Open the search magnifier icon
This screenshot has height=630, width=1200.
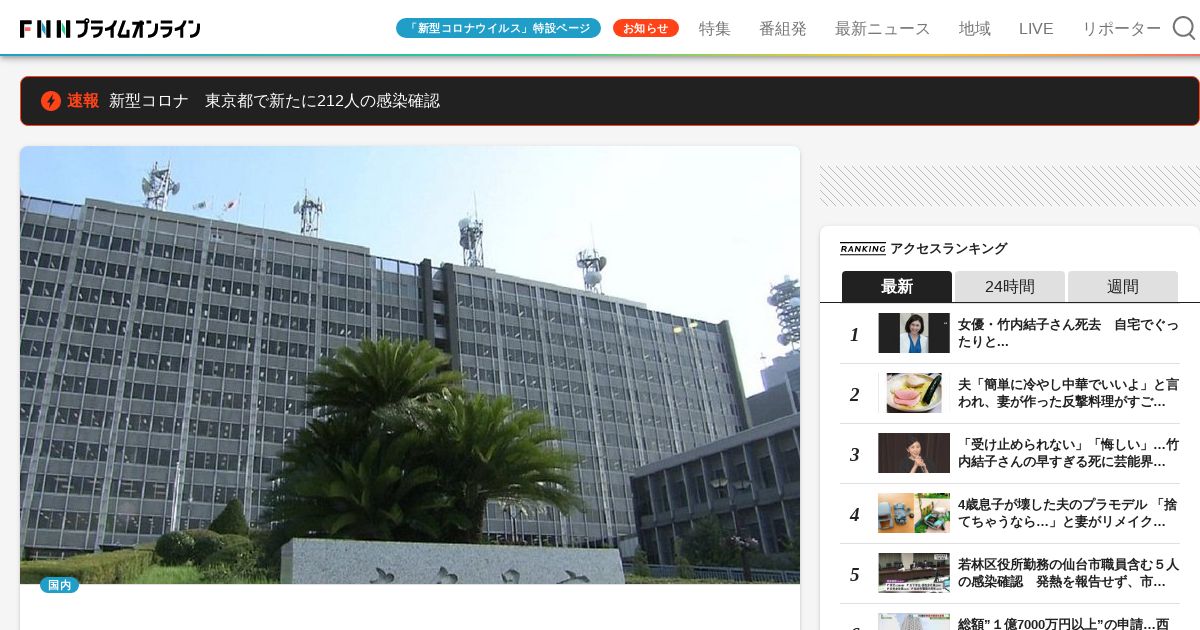1184,28
